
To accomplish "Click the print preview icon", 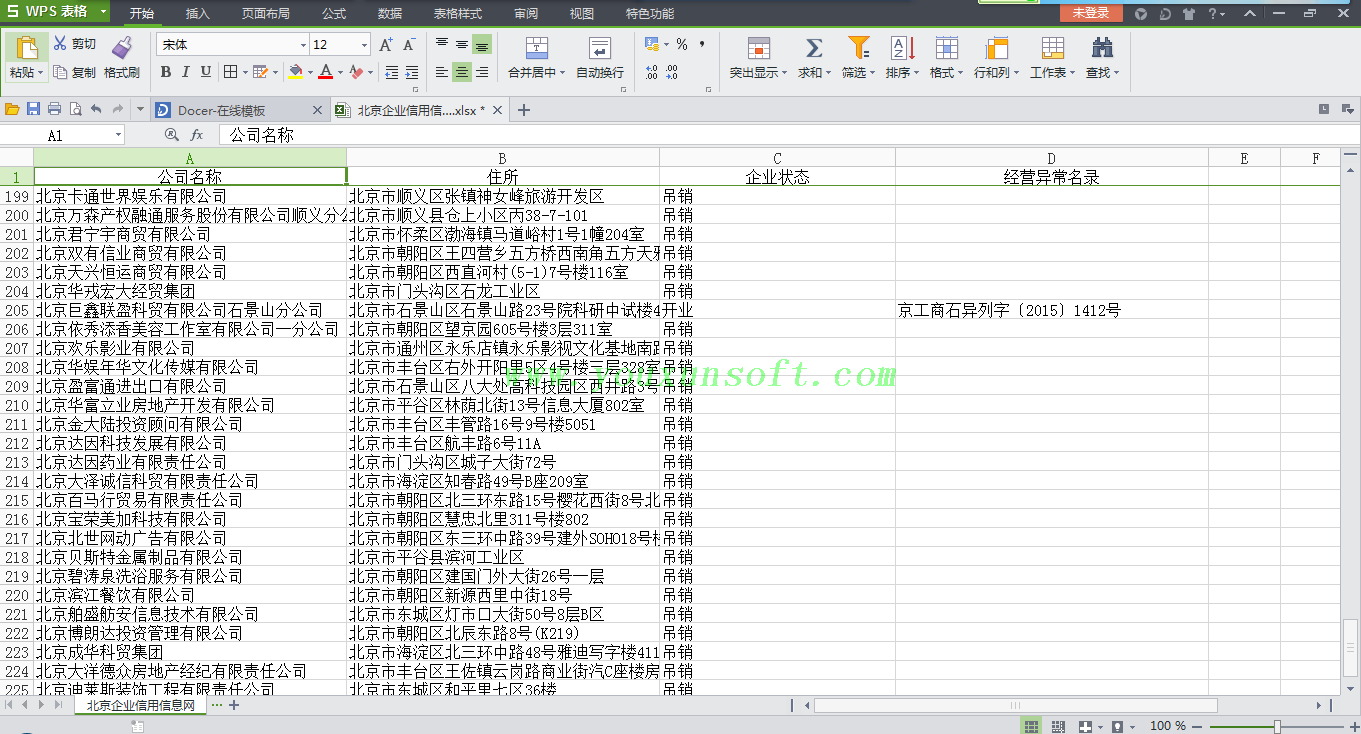I will 74,109.
